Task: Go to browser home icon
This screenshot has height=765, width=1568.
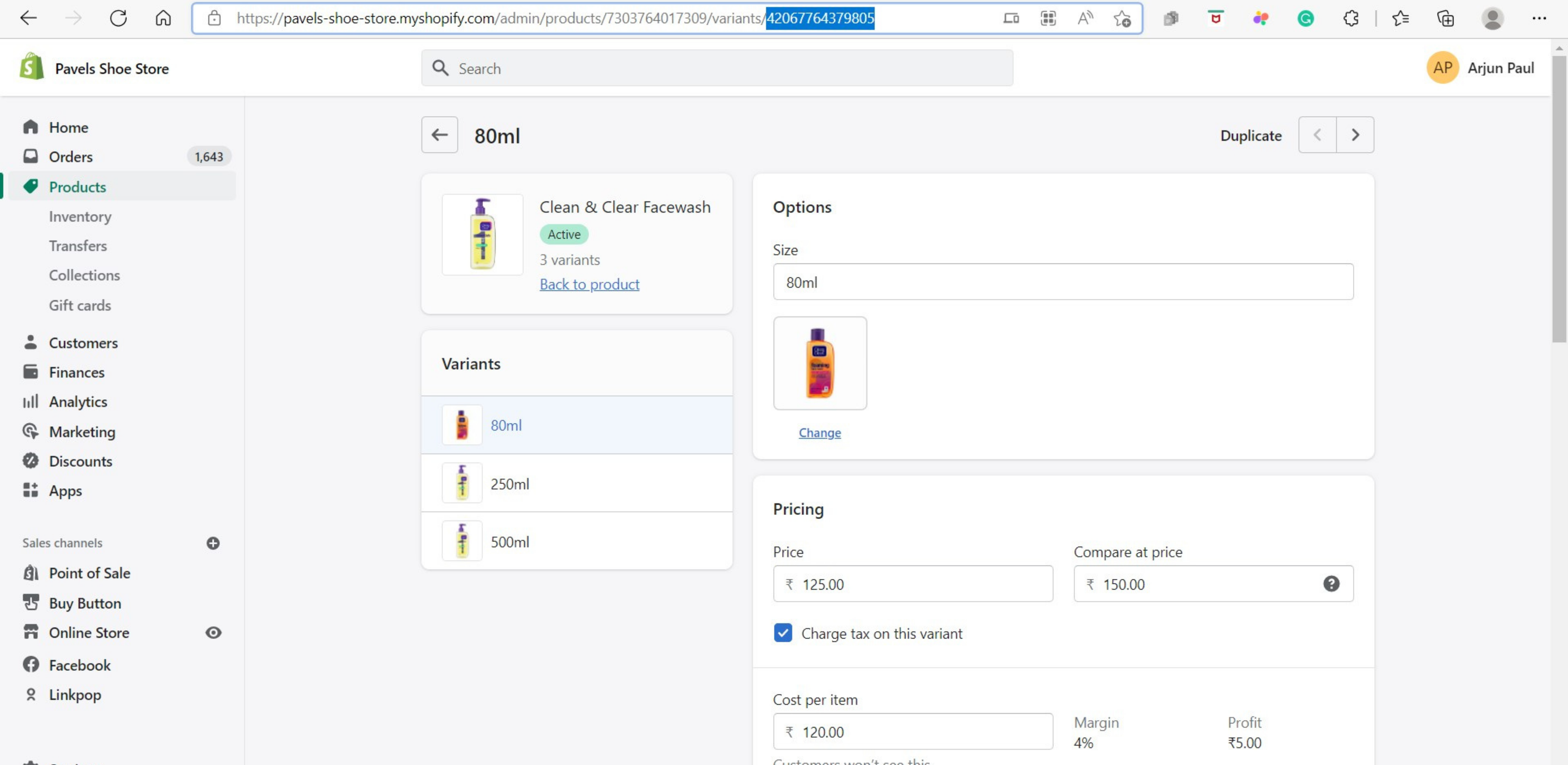Action: [163, 18]
